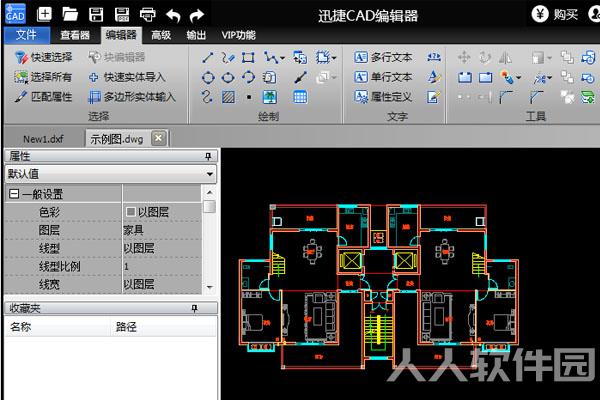
Task: Click the 购买 purchase button
Action: (x=555, y=15)
